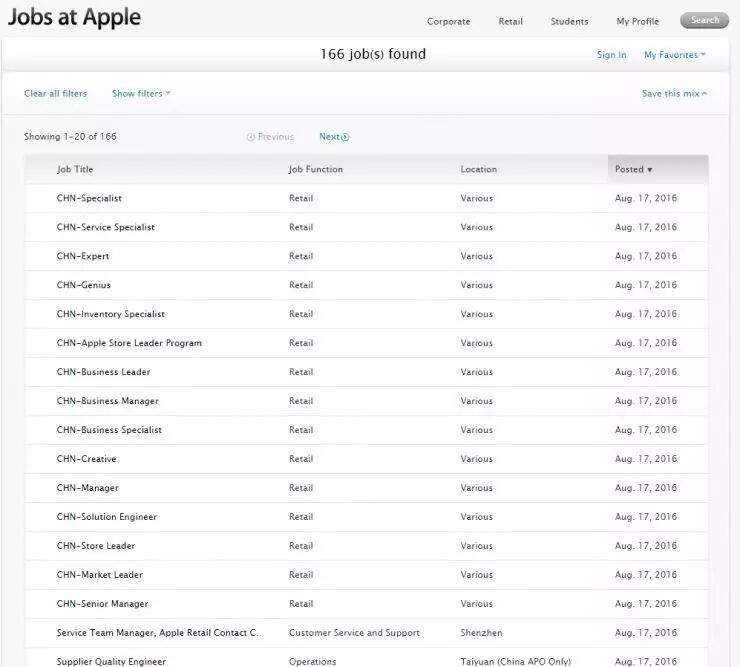Image resolution: width=740 pixels, height=667 pixels.
Task: Open Service Team Manager, Apple Retail Contact job
Action: [158, 633]
